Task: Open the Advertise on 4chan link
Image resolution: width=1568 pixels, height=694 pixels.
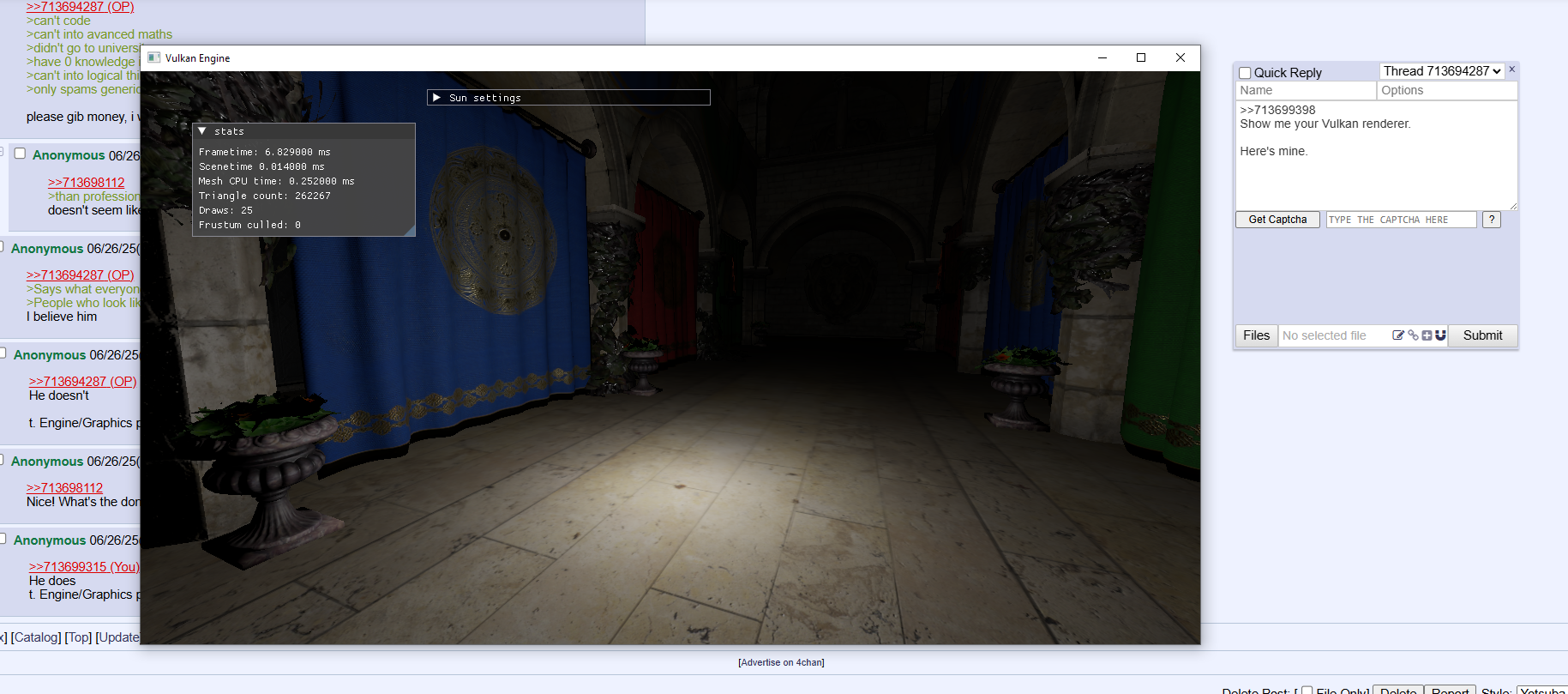Action: point(781,662)
